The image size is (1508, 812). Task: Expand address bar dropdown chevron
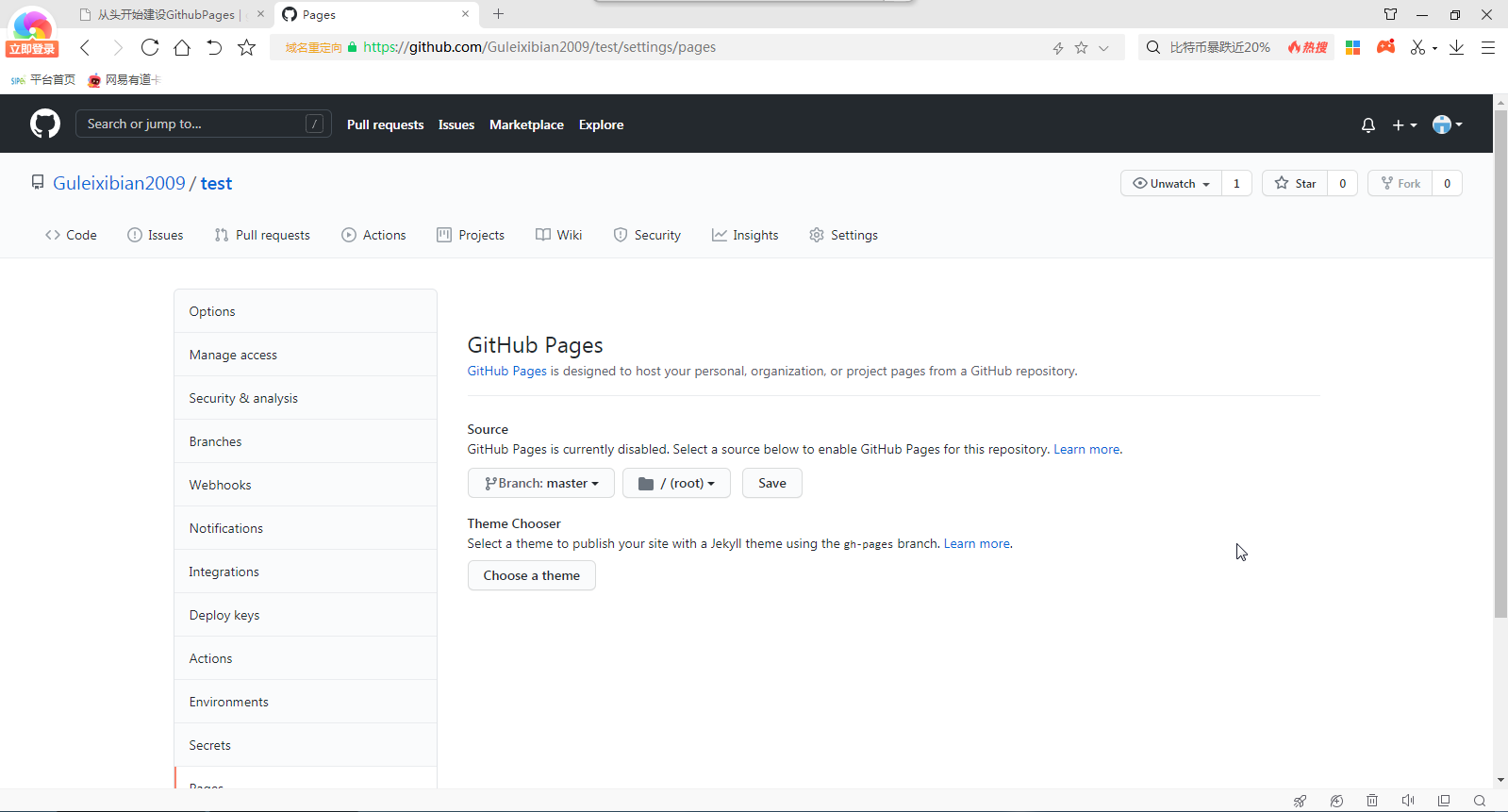(x=1103, y=48)
